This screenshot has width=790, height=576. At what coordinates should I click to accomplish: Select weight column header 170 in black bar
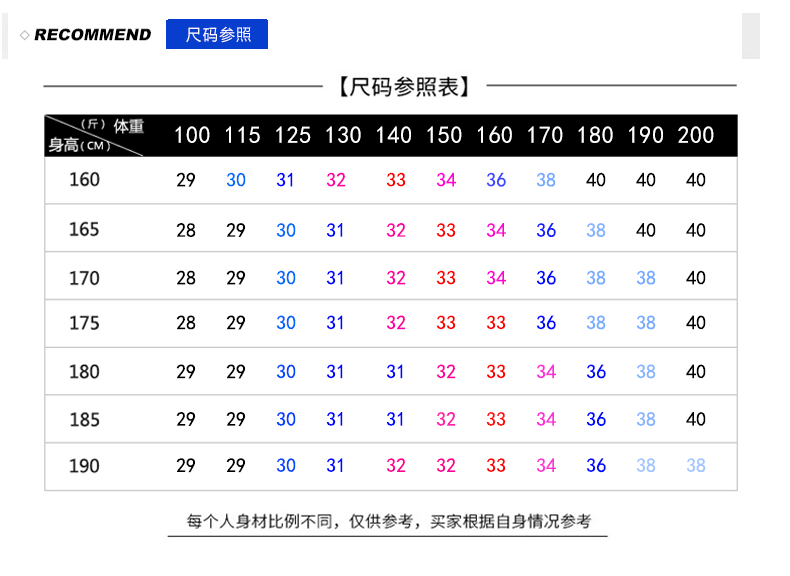[x=544, y=136]
